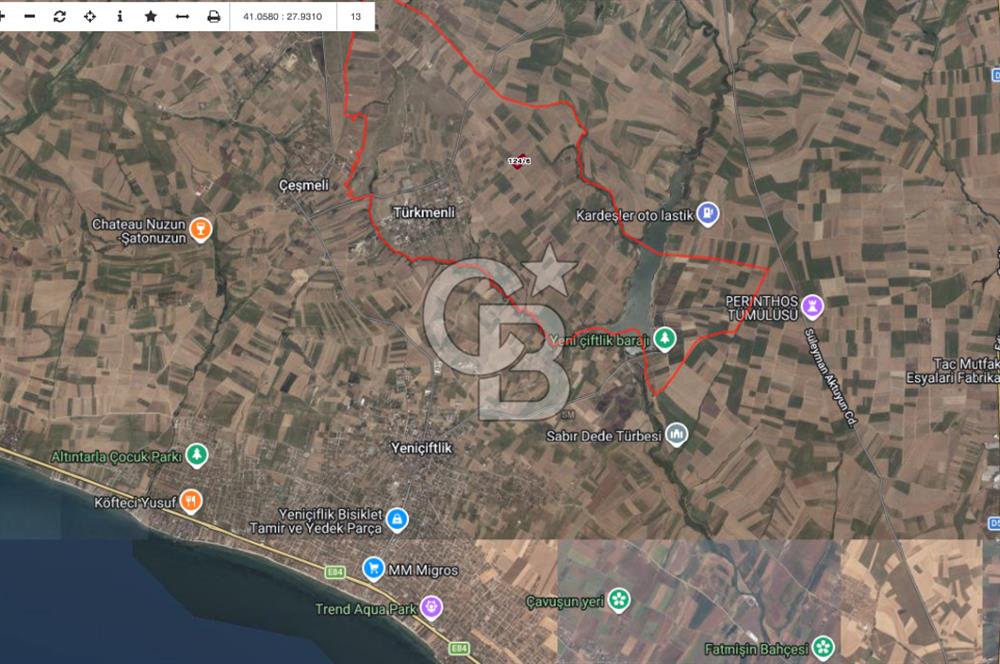Screen dimensions: 1000x664
Task: Click the Tac Mutfak Eşyaları Fabrika label
Action: tap(953, 371)
